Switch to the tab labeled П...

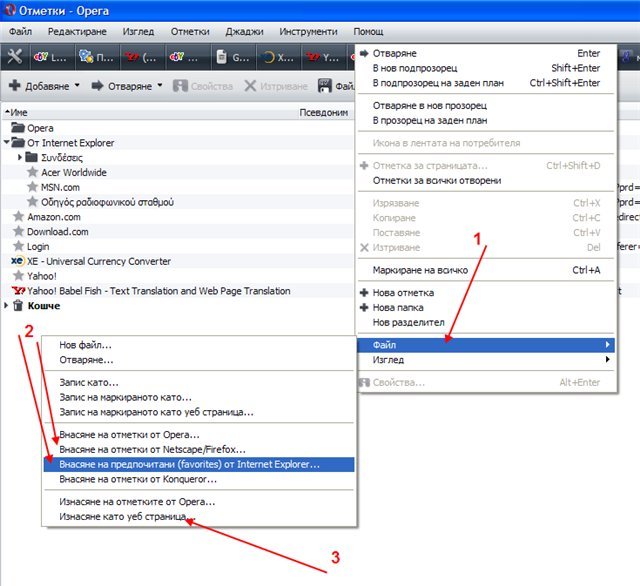tap(97, 57)
